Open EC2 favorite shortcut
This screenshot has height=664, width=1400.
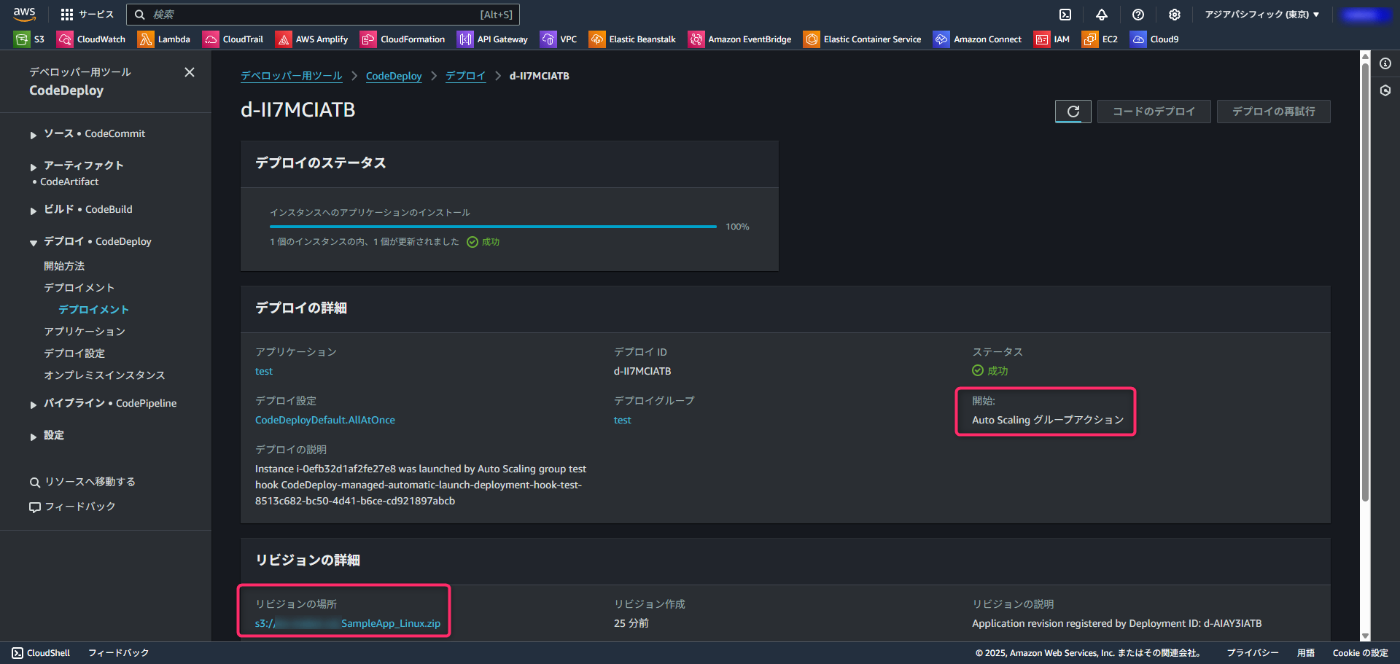point(1100,39)
